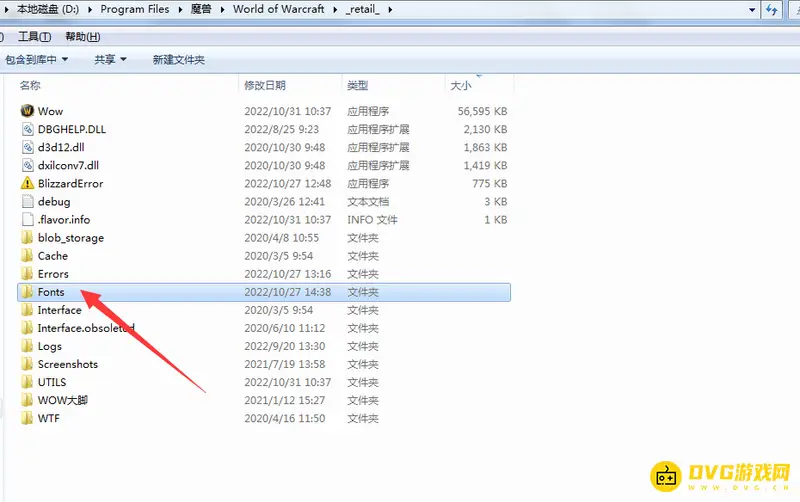This screenshot has width=800, height=502.
Task: Open the 帮助(H) menu
Action: [x=83, y=37]
